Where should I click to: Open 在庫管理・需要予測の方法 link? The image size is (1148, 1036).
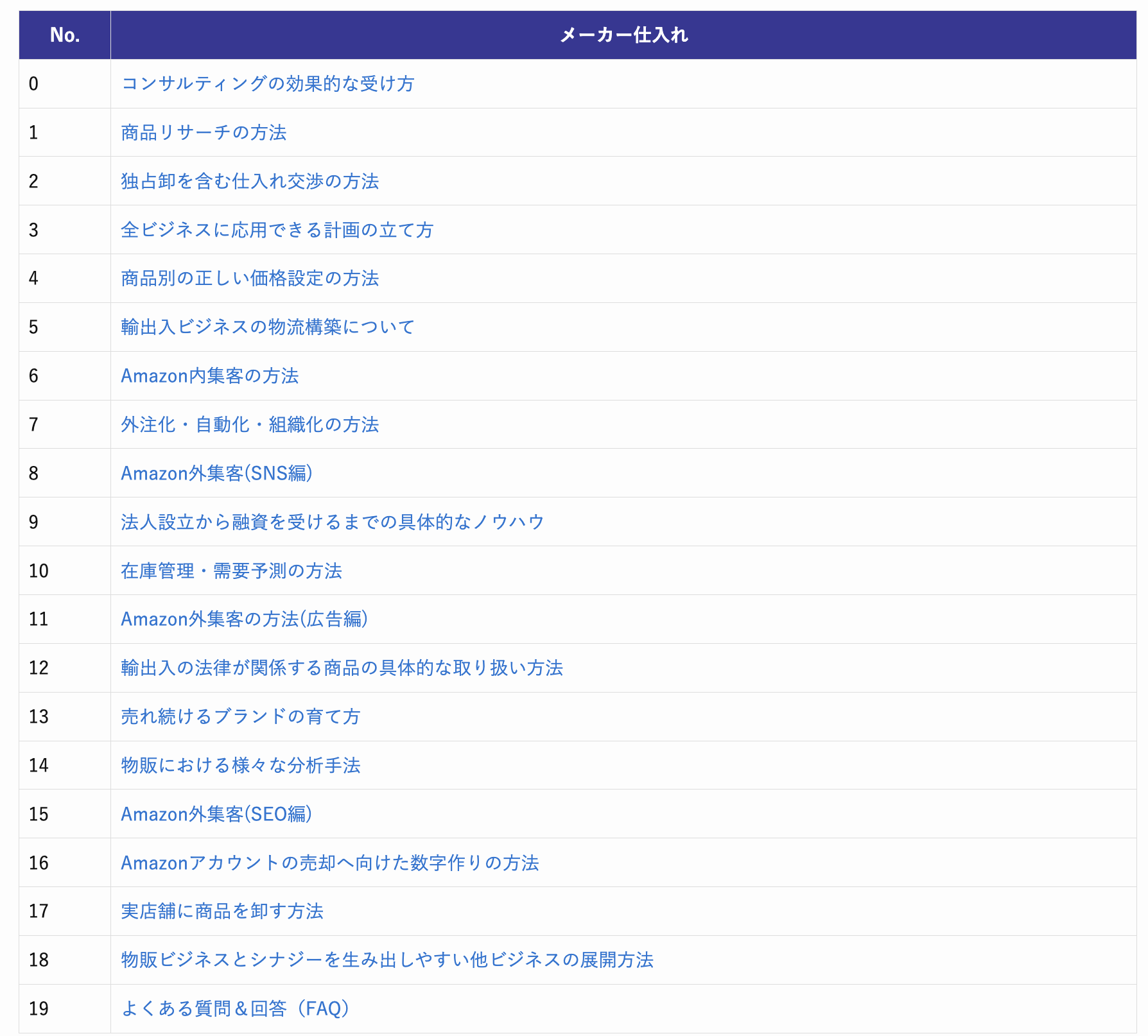click(231, 571)
